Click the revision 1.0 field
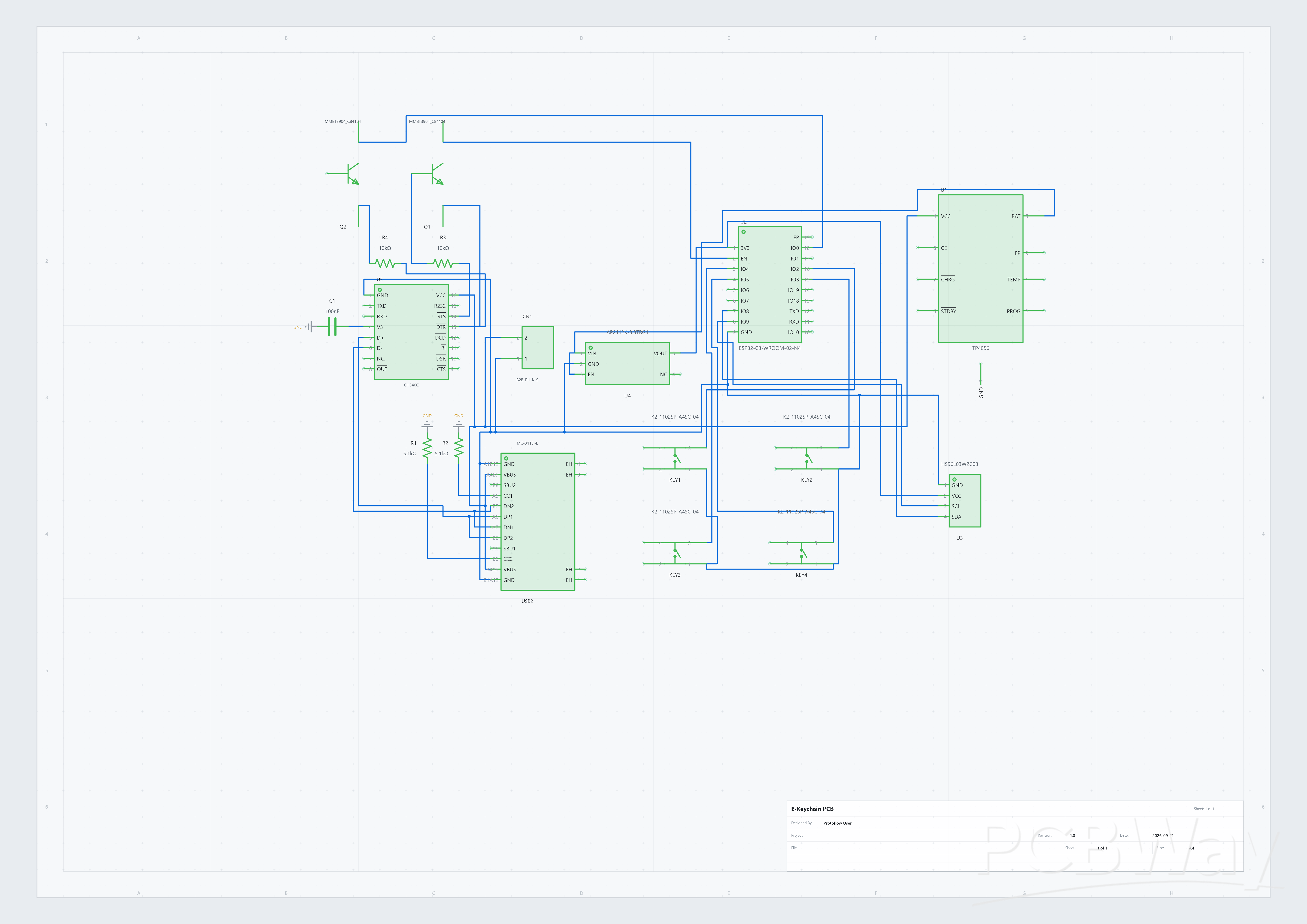Image resolution: width=1307 pixels, height=924 pixels. coord(1072,836)
